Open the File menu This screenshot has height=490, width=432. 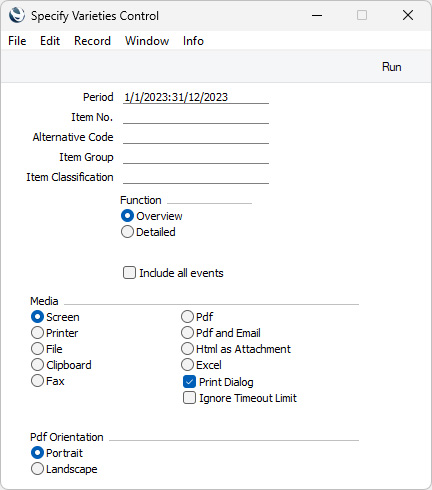17,41
